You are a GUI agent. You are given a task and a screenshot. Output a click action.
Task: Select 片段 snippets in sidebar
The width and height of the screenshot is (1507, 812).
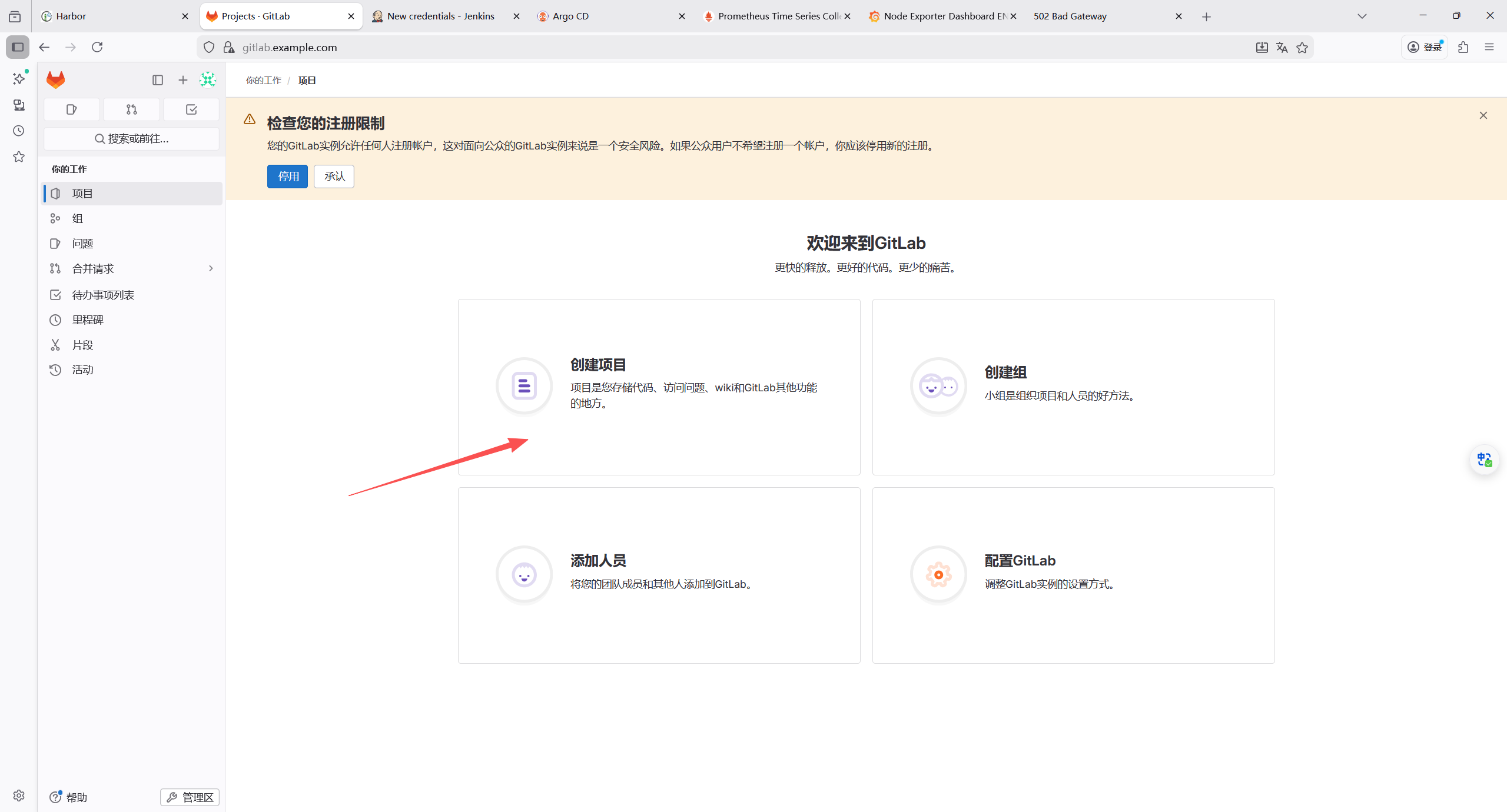coord(82,345)
